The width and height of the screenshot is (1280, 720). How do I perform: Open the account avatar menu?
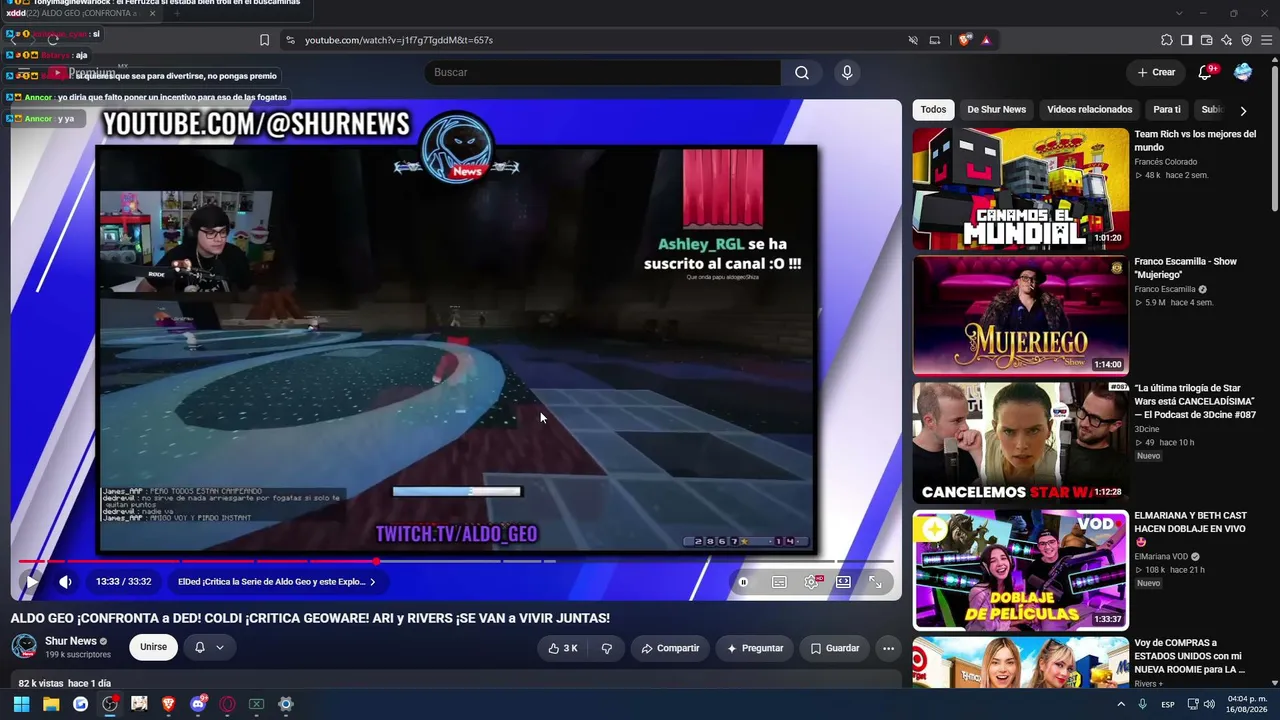(1243, 72)
